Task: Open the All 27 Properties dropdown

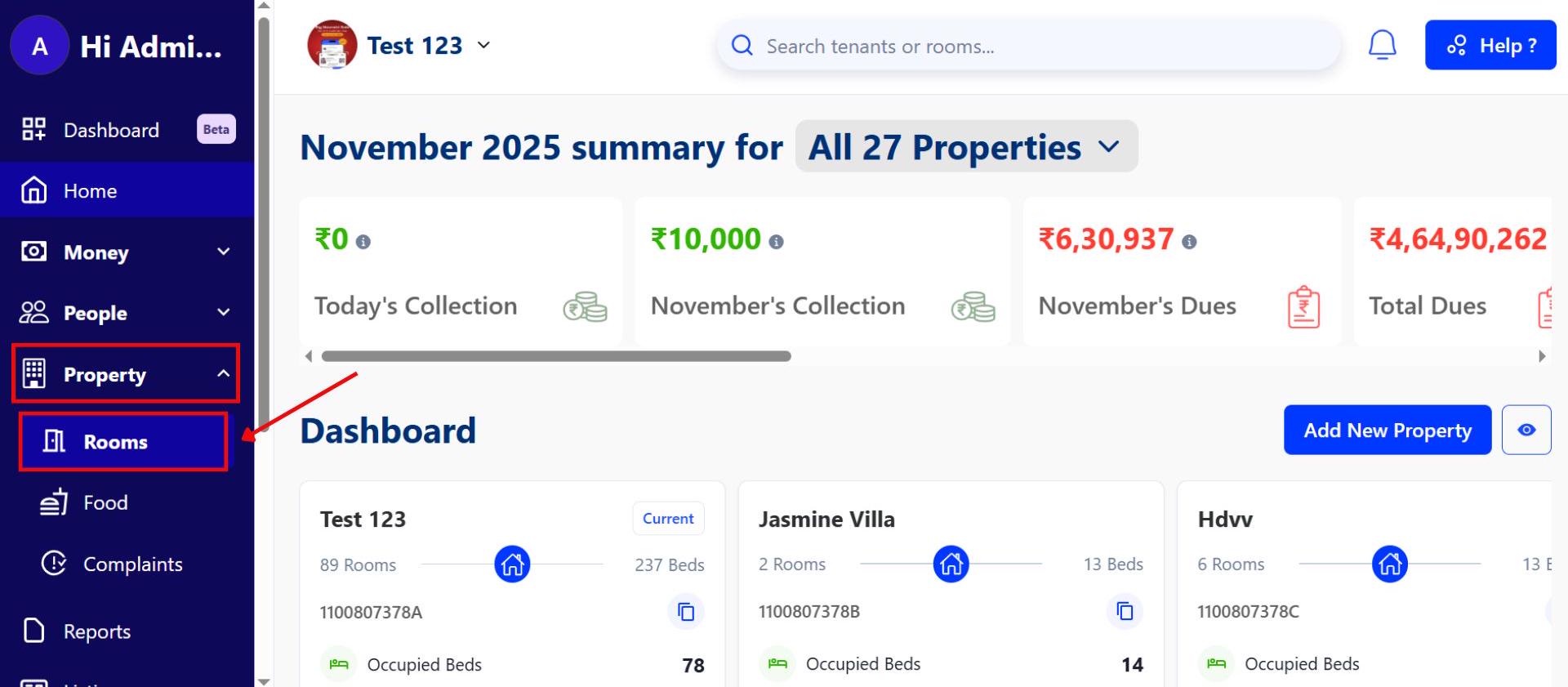Action: 965,147
